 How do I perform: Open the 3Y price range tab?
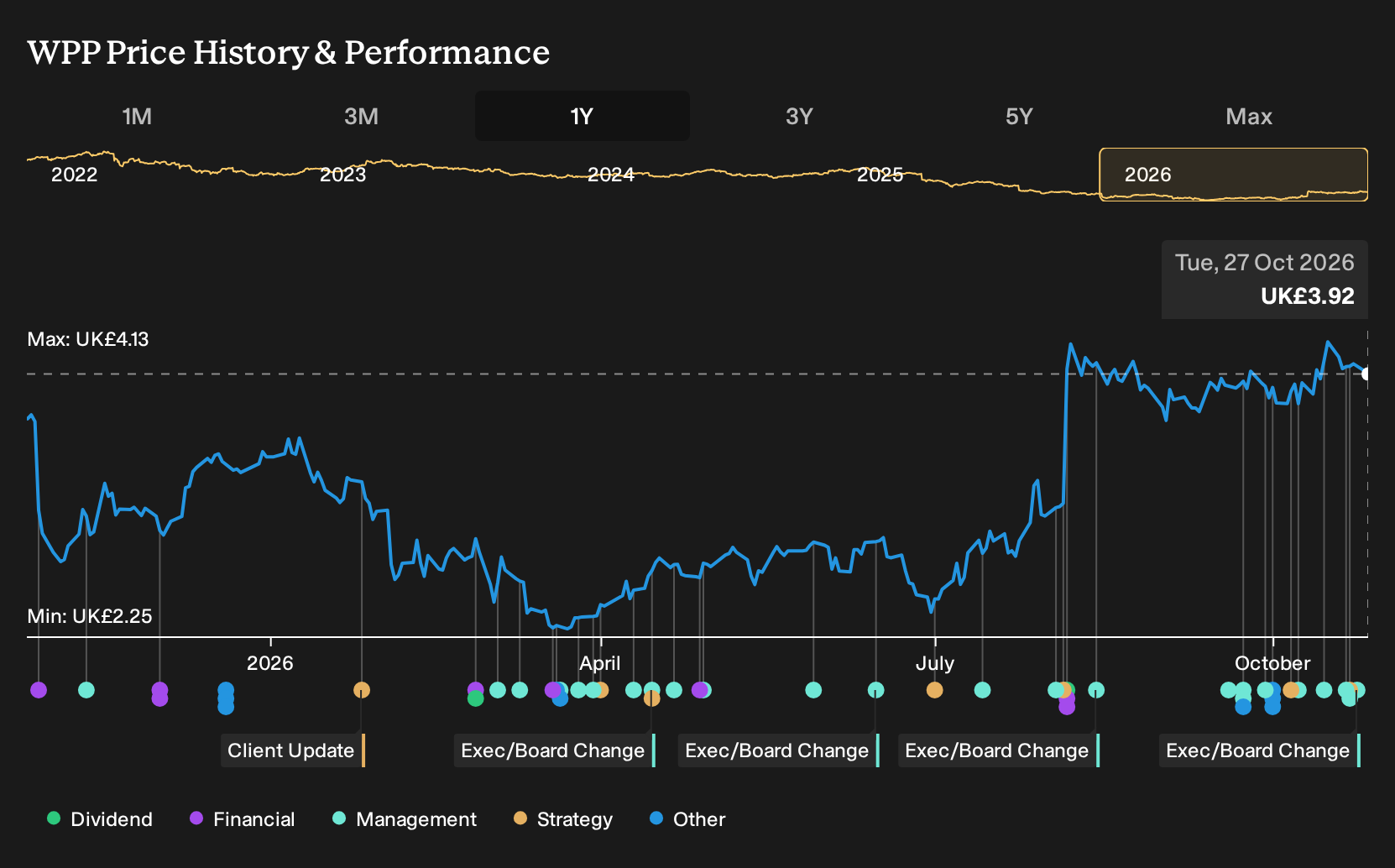(799, 116)
